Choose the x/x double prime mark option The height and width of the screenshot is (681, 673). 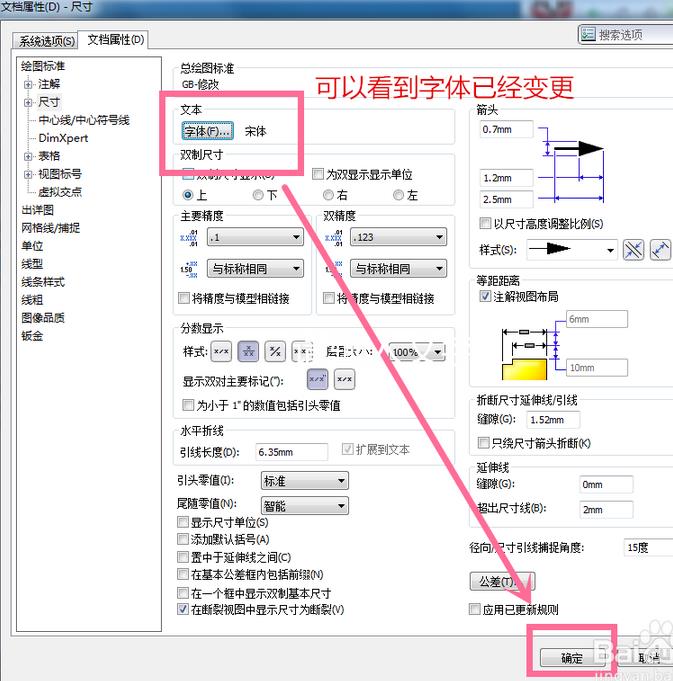pos(344,379)
